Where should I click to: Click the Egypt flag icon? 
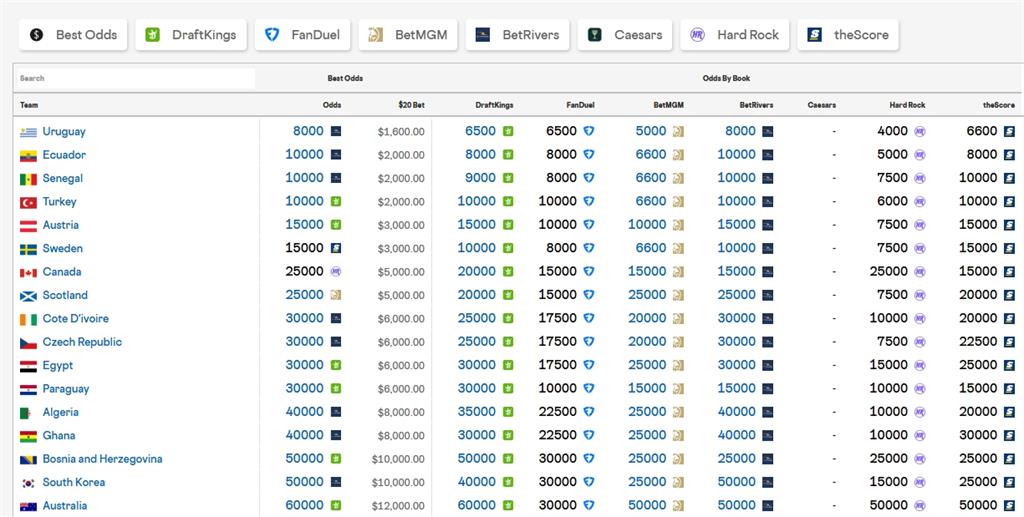click(x=28, y=366)
